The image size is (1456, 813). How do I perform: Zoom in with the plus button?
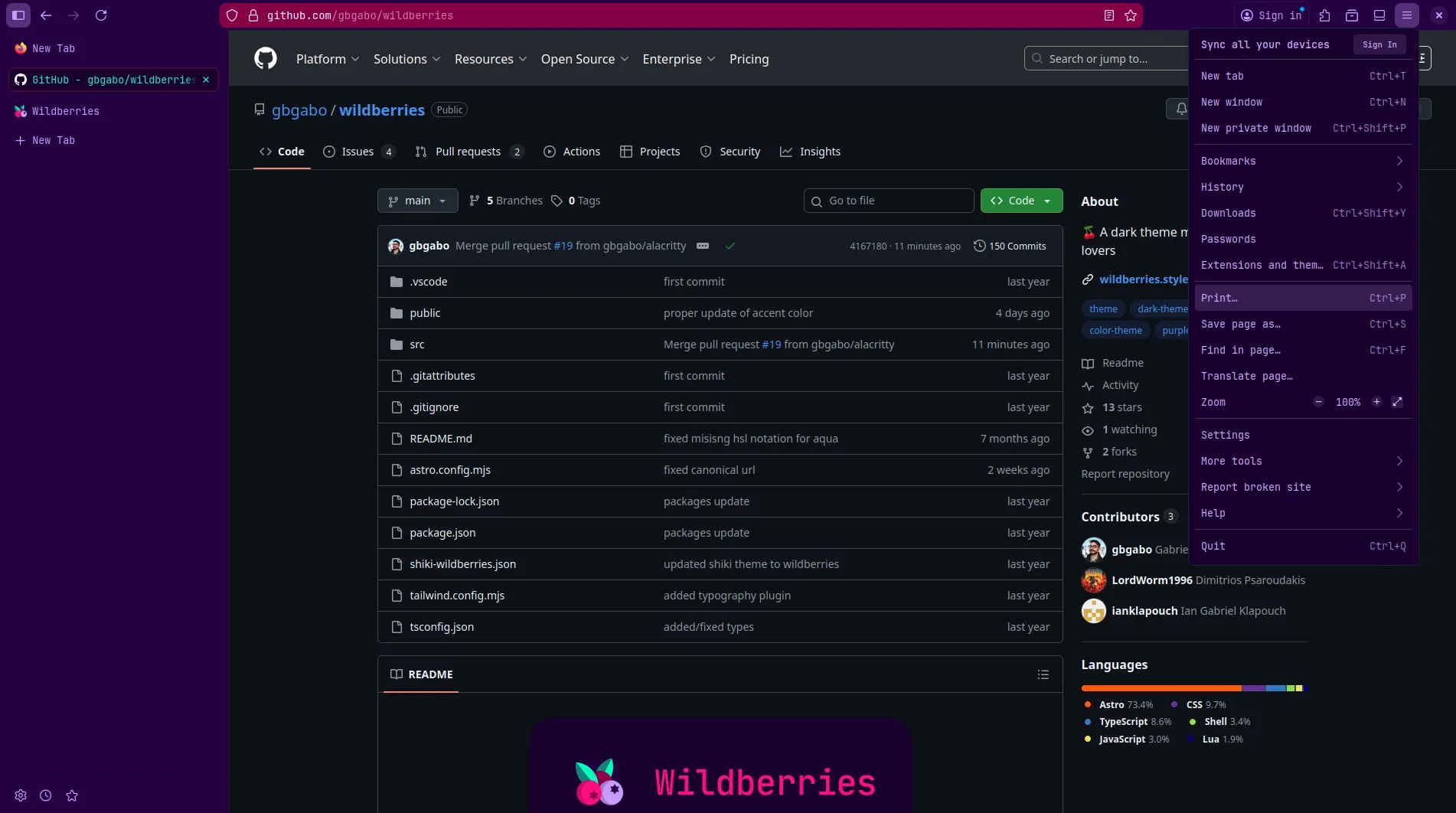pos(1376,402)
